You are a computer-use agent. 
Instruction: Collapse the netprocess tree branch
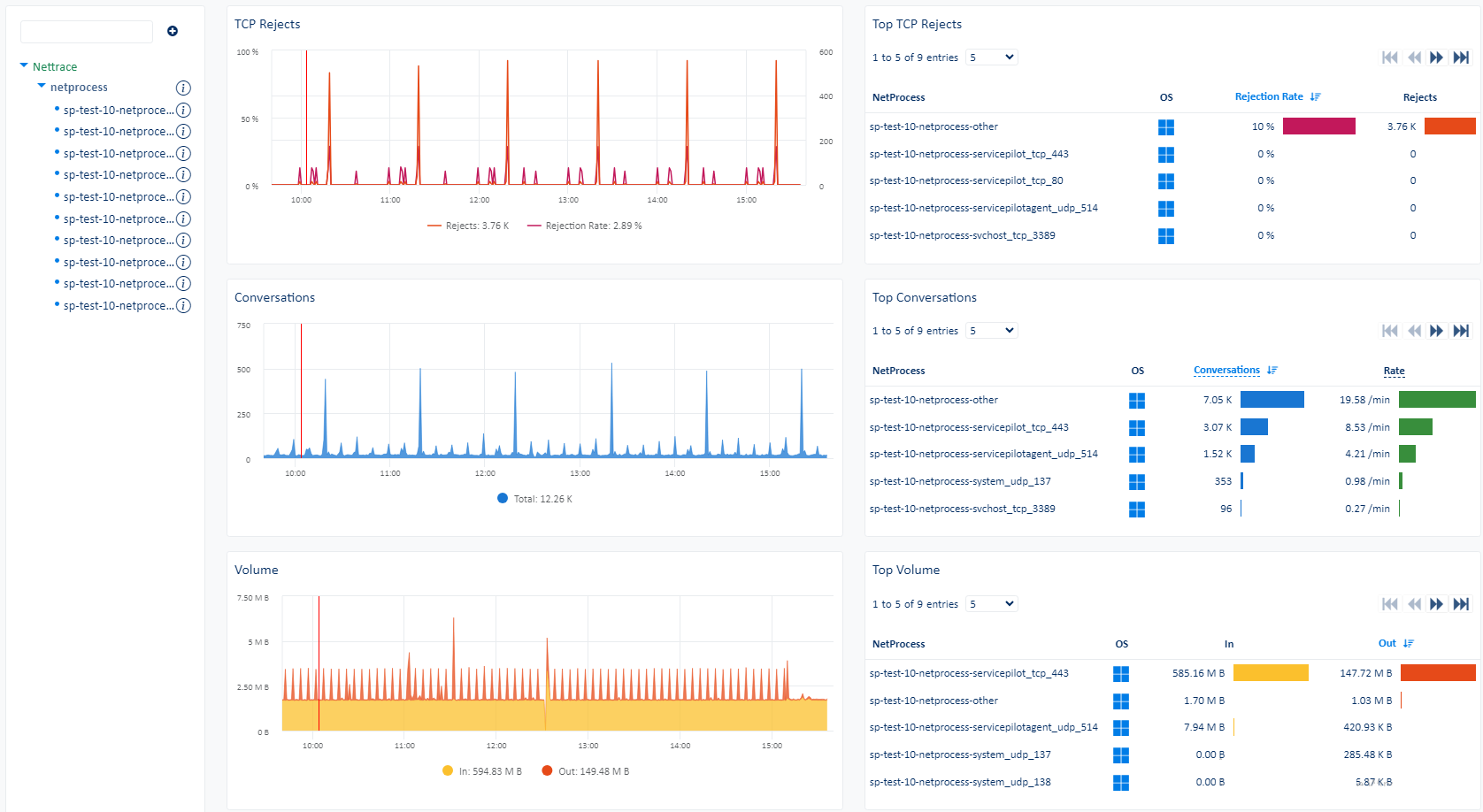(42, 87)
